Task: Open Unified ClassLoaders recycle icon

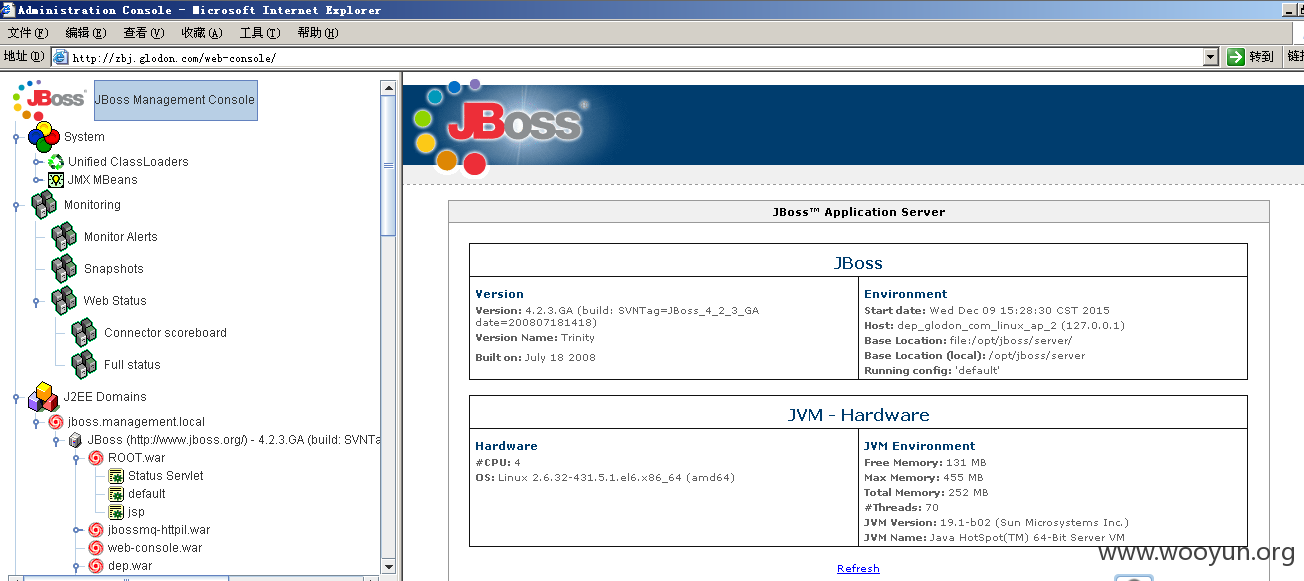Action: point(56,161)
